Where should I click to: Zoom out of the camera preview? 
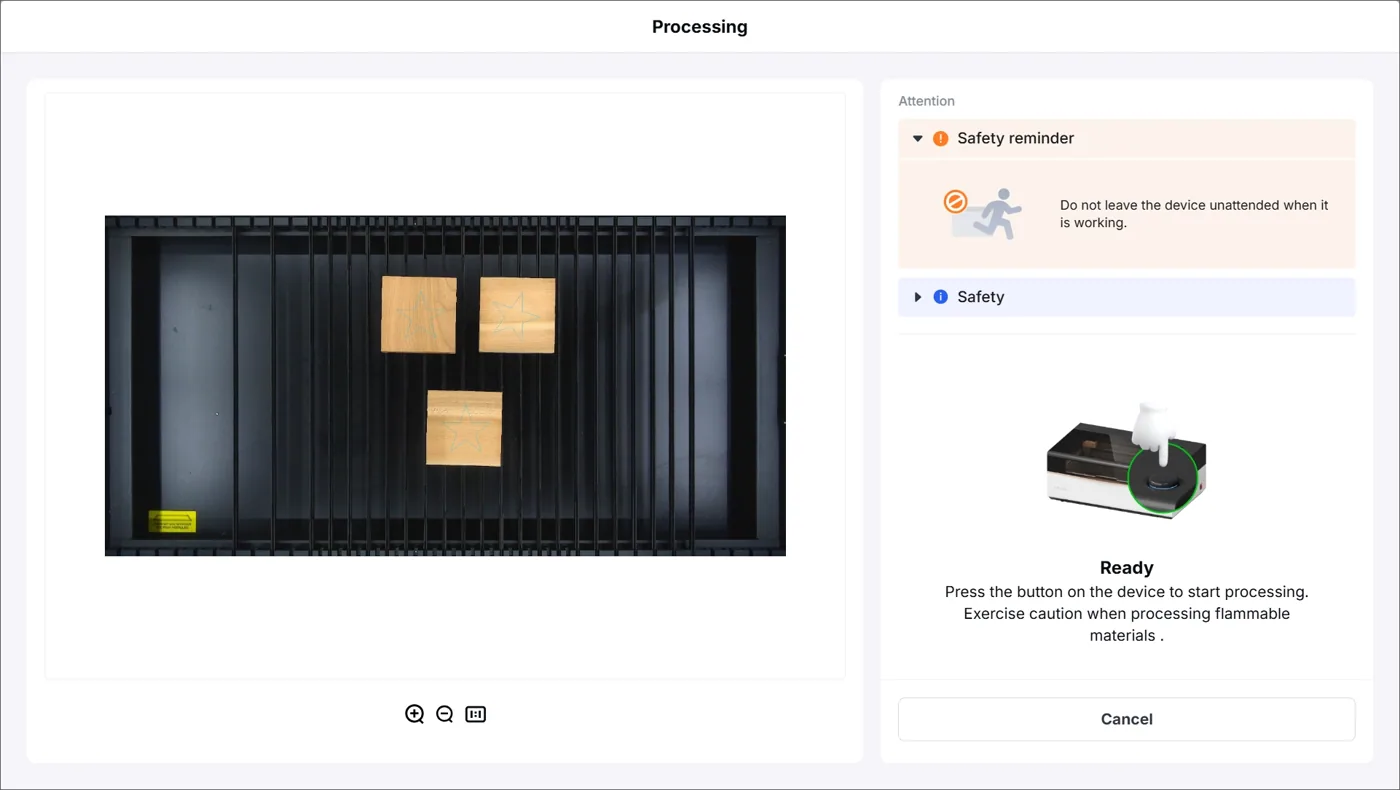click(445, 714)
